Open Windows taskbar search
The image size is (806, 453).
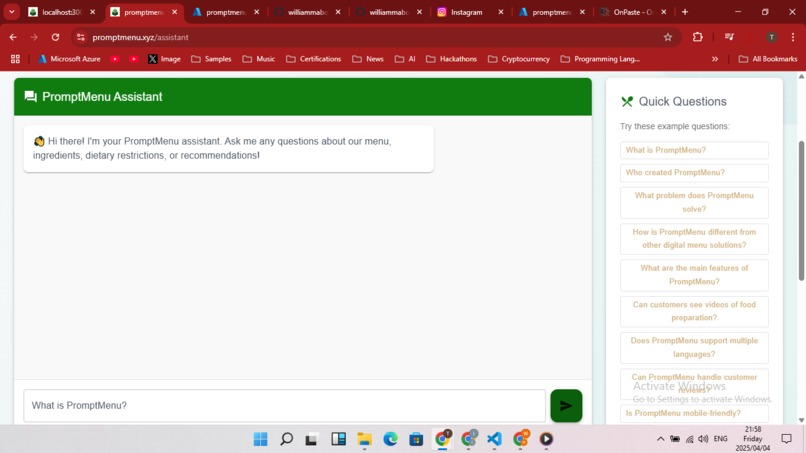click(286, 439)
